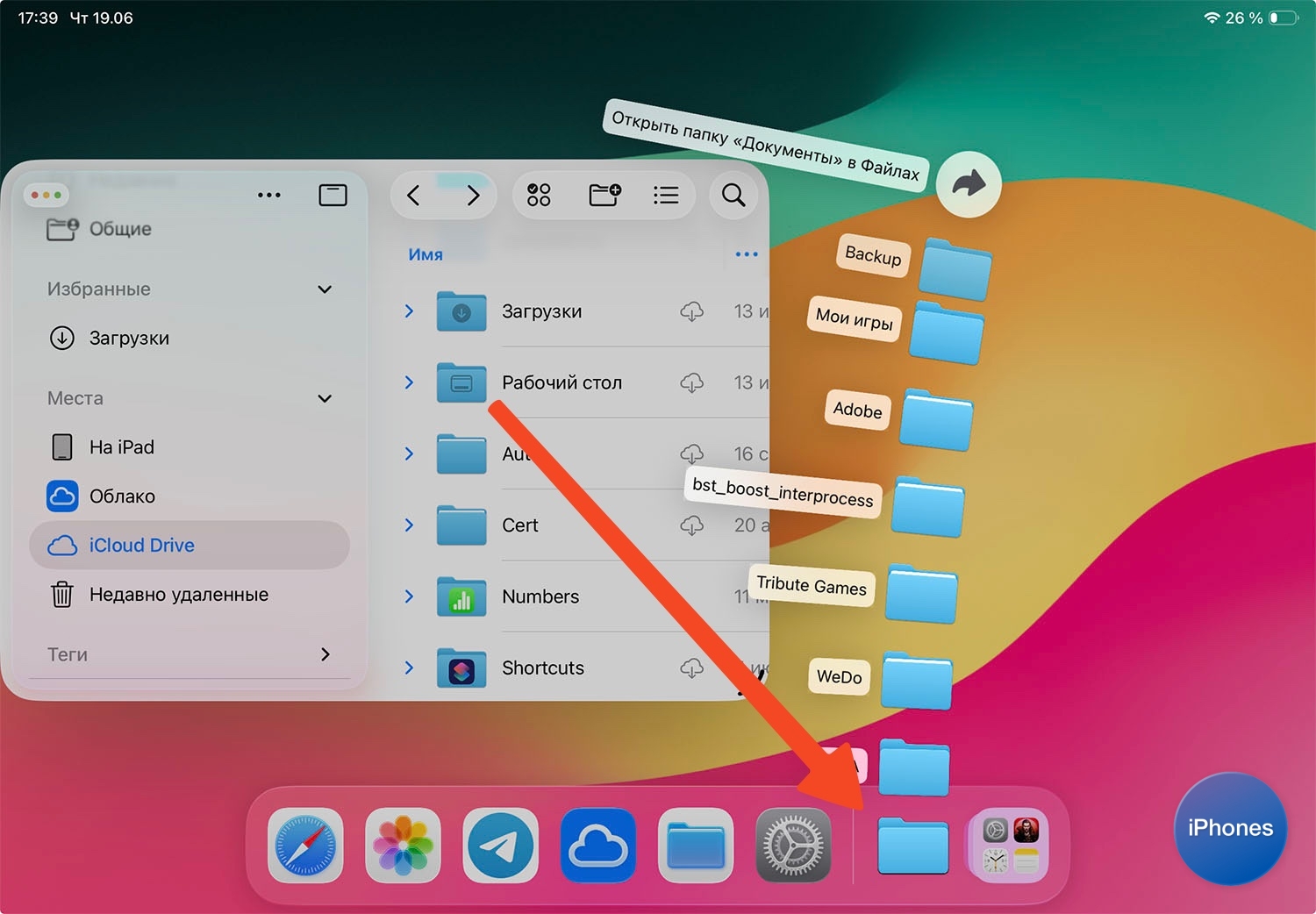The image size is (1316, 914).
Task: Open Telegram from the dock
Action: point(500,846)
